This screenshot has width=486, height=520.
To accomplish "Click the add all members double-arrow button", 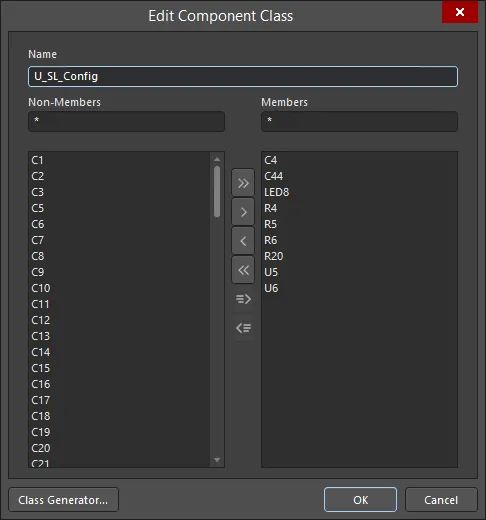I will 243,183.
